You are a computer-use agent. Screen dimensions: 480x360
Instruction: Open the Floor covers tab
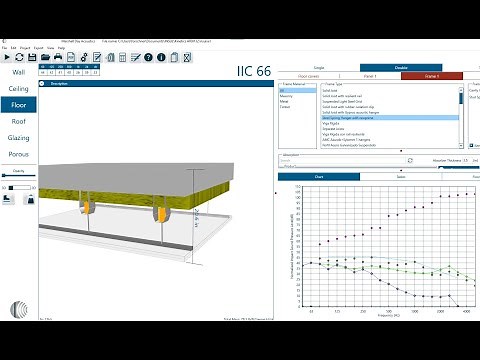click(309, 76)
